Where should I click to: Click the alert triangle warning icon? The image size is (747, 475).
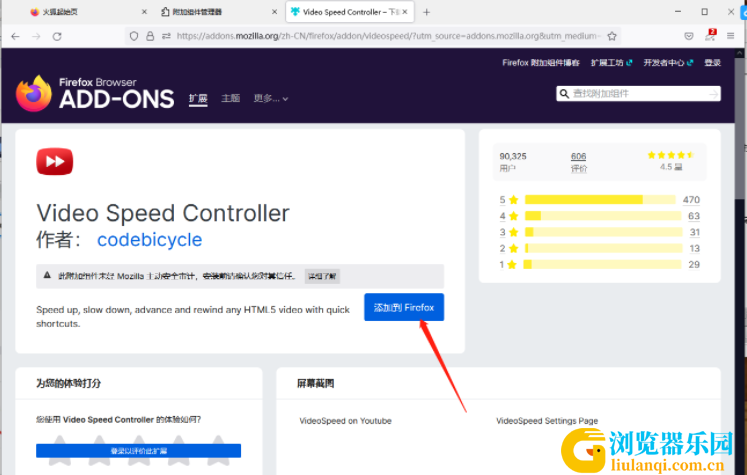47,275
